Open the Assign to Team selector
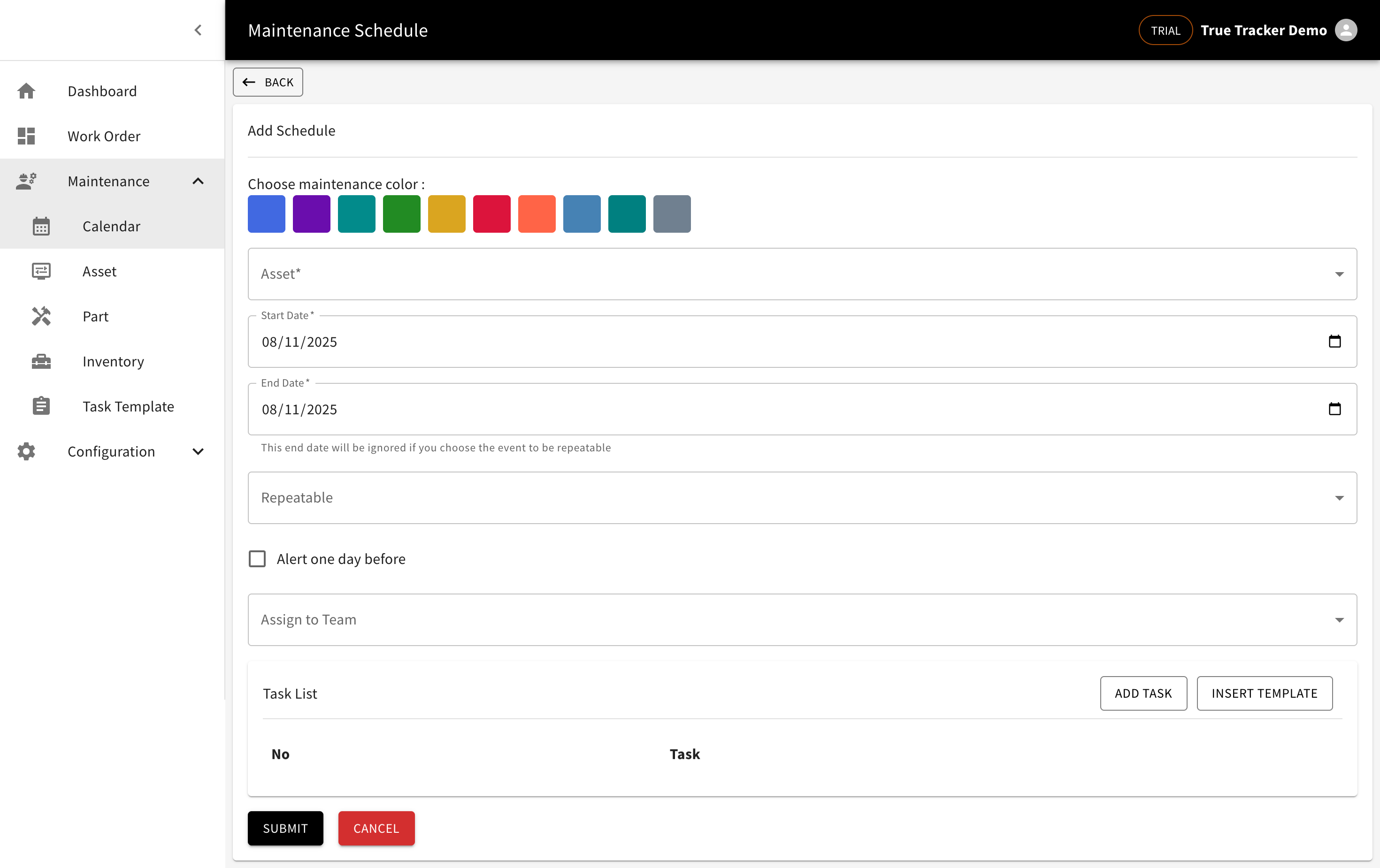This screenshot has width=1380, height=868. [x=1339, y=620]
